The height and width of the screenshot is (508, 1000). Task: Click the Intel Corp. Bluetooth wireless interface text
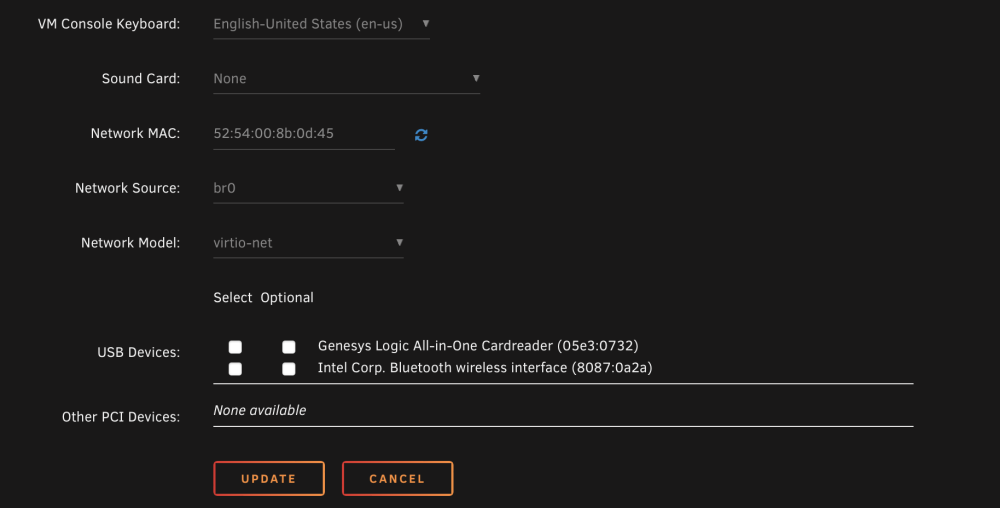tap(485, 368)
